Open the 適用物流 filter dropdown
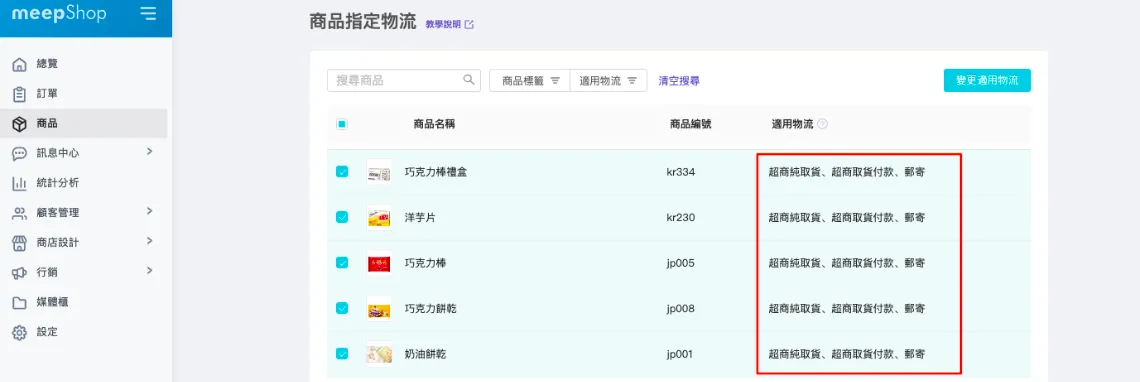The image size is (1140, 382). pos(609,81)
